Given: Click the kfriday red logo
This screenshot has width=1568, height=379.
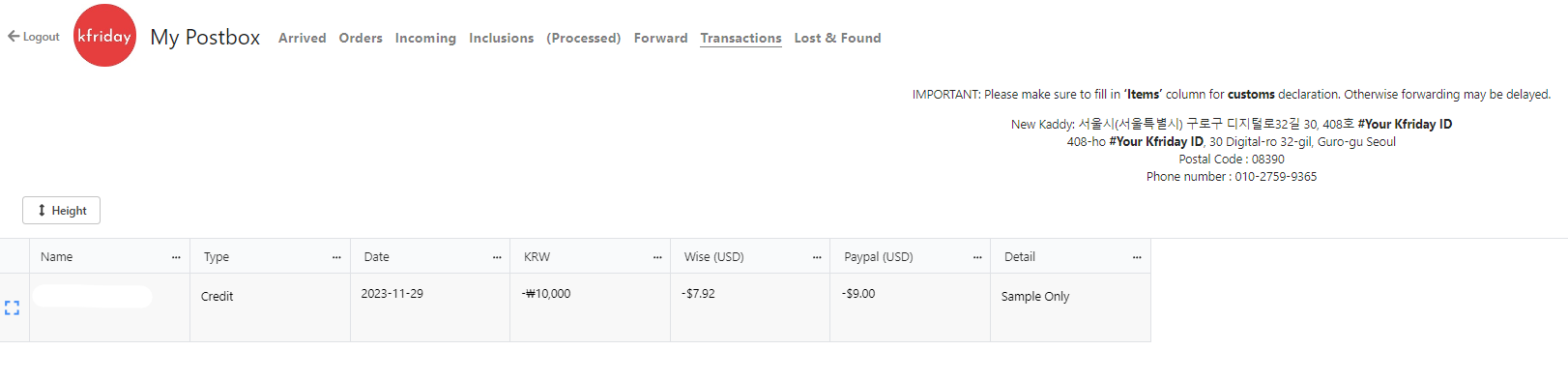Looking at the screenshot, I should coord(104,36).
